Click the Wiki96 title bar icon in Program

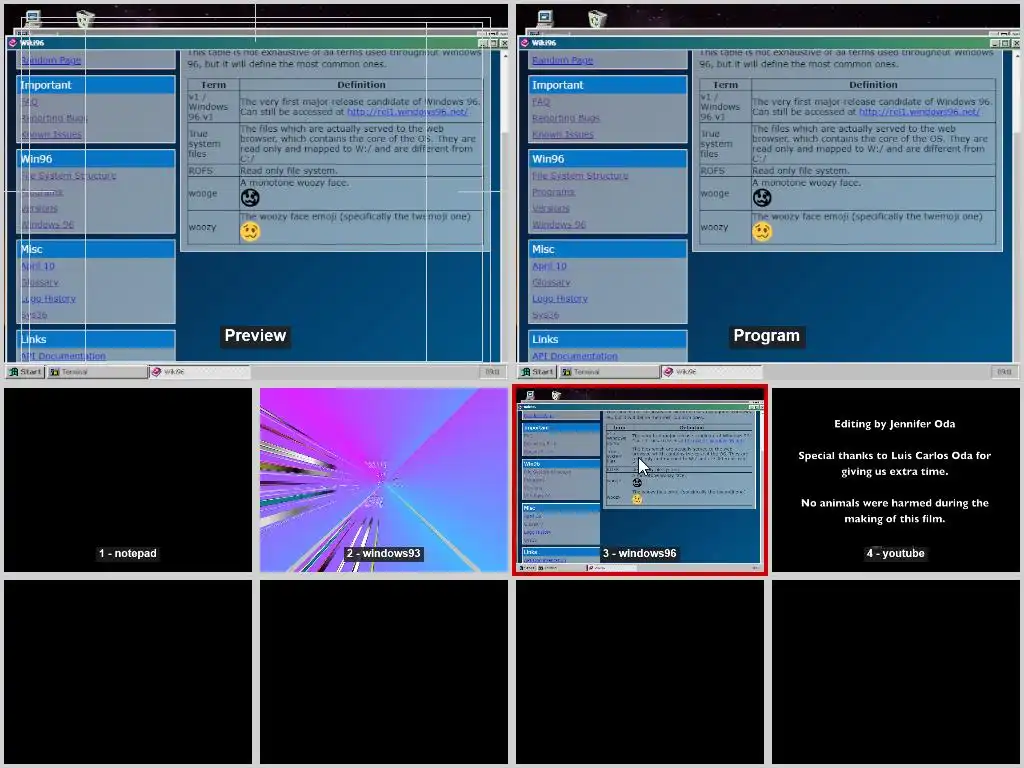tap(524, 42)
